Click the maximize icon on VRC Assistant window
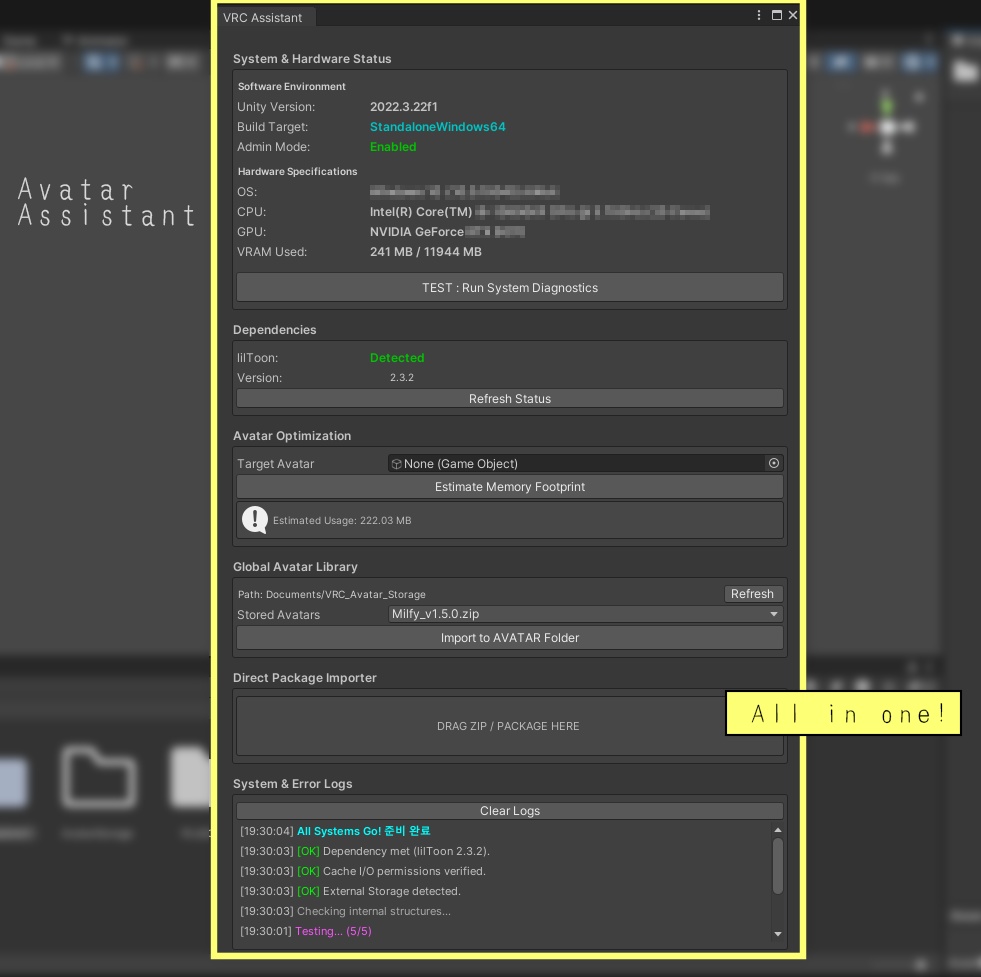The image size is (981, 977). pyautogui.click(x=776, y=15)
